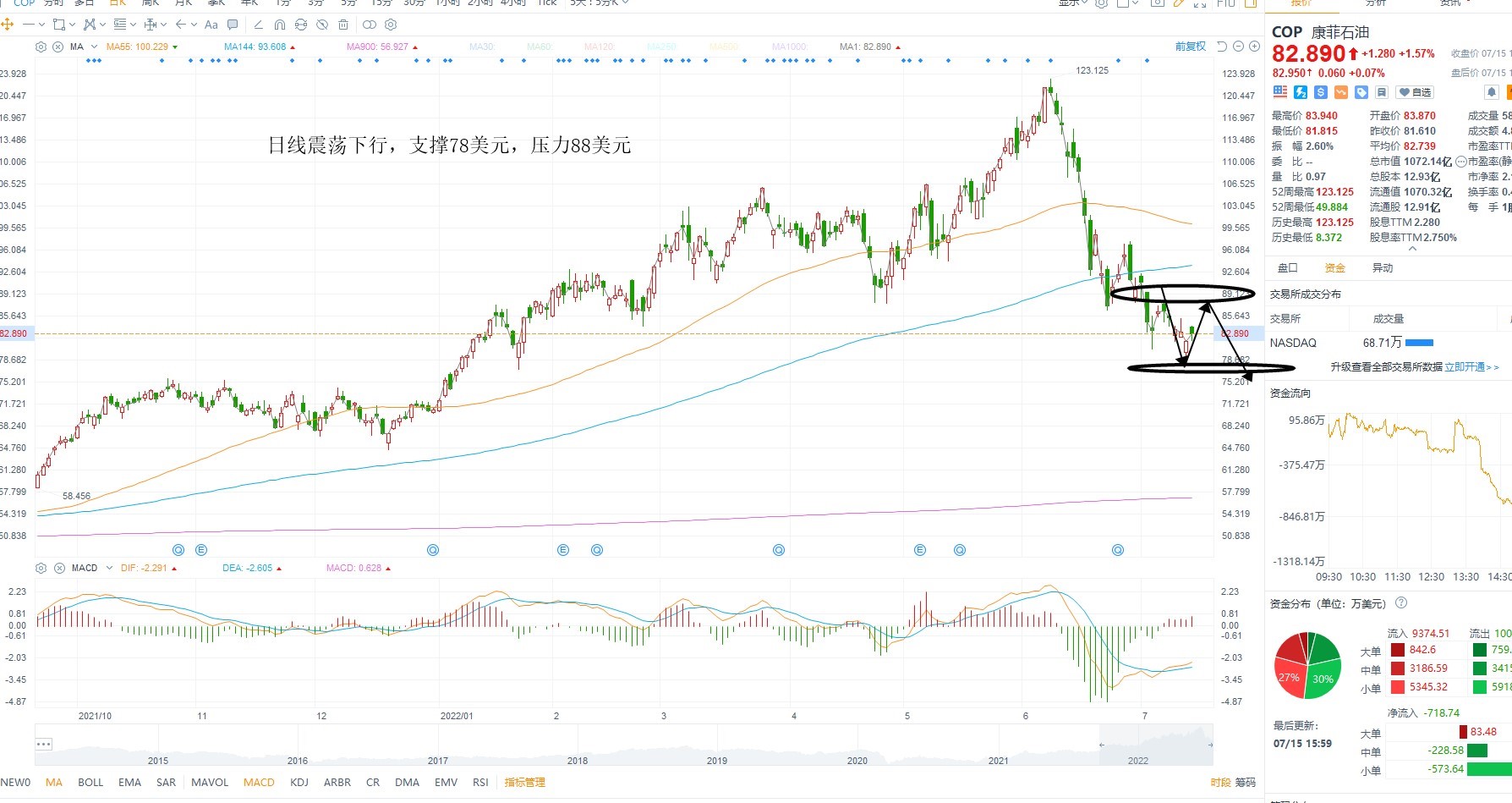Toggle the drawing sync refresh icon
Viewport: 1512px width, 803px height.
(x=300, y=25)
